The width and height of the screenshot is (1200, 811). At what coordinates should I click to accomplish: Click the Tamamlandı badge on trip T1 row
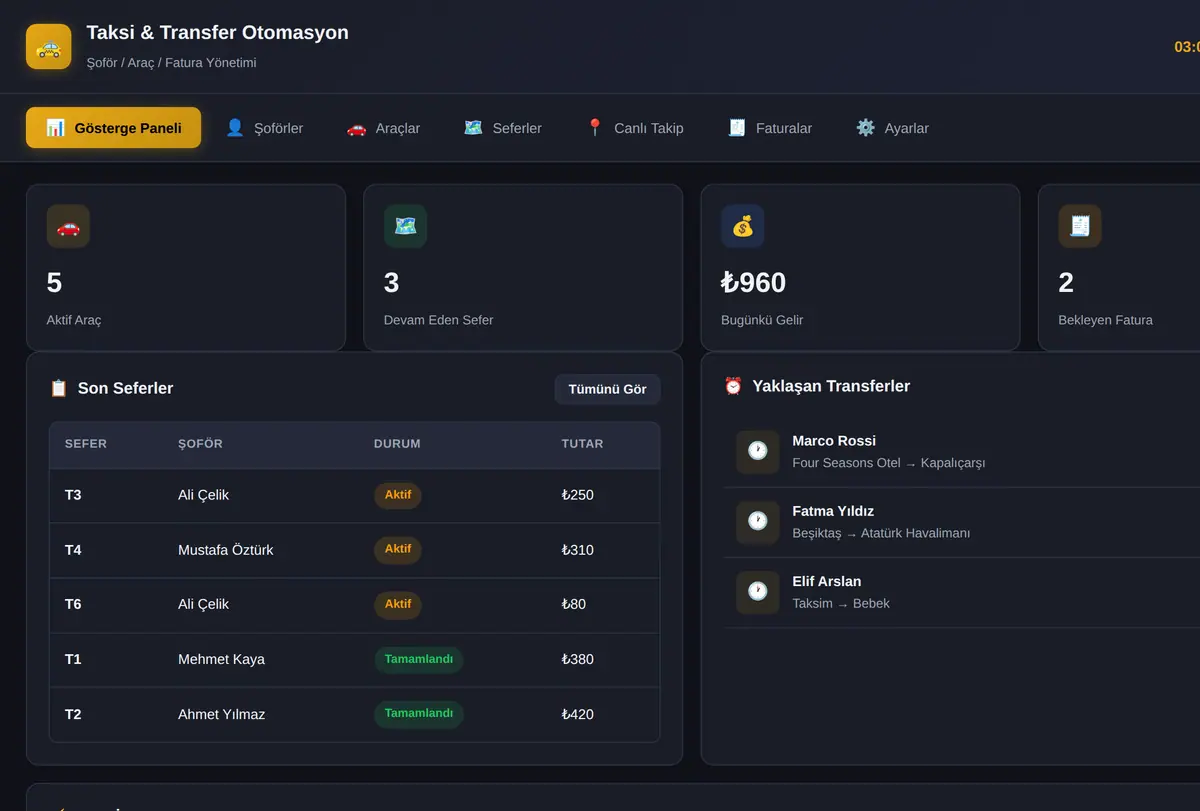[x=419, y=659]
